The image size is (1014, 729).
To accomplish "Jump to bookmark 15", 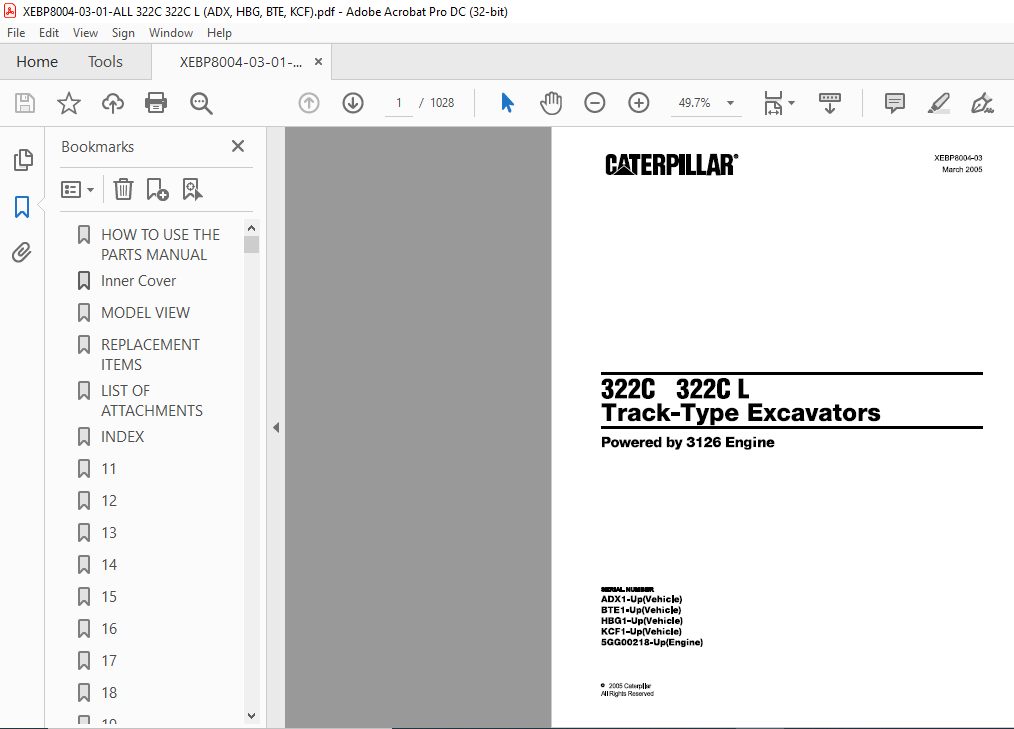I will click(109, 597).
